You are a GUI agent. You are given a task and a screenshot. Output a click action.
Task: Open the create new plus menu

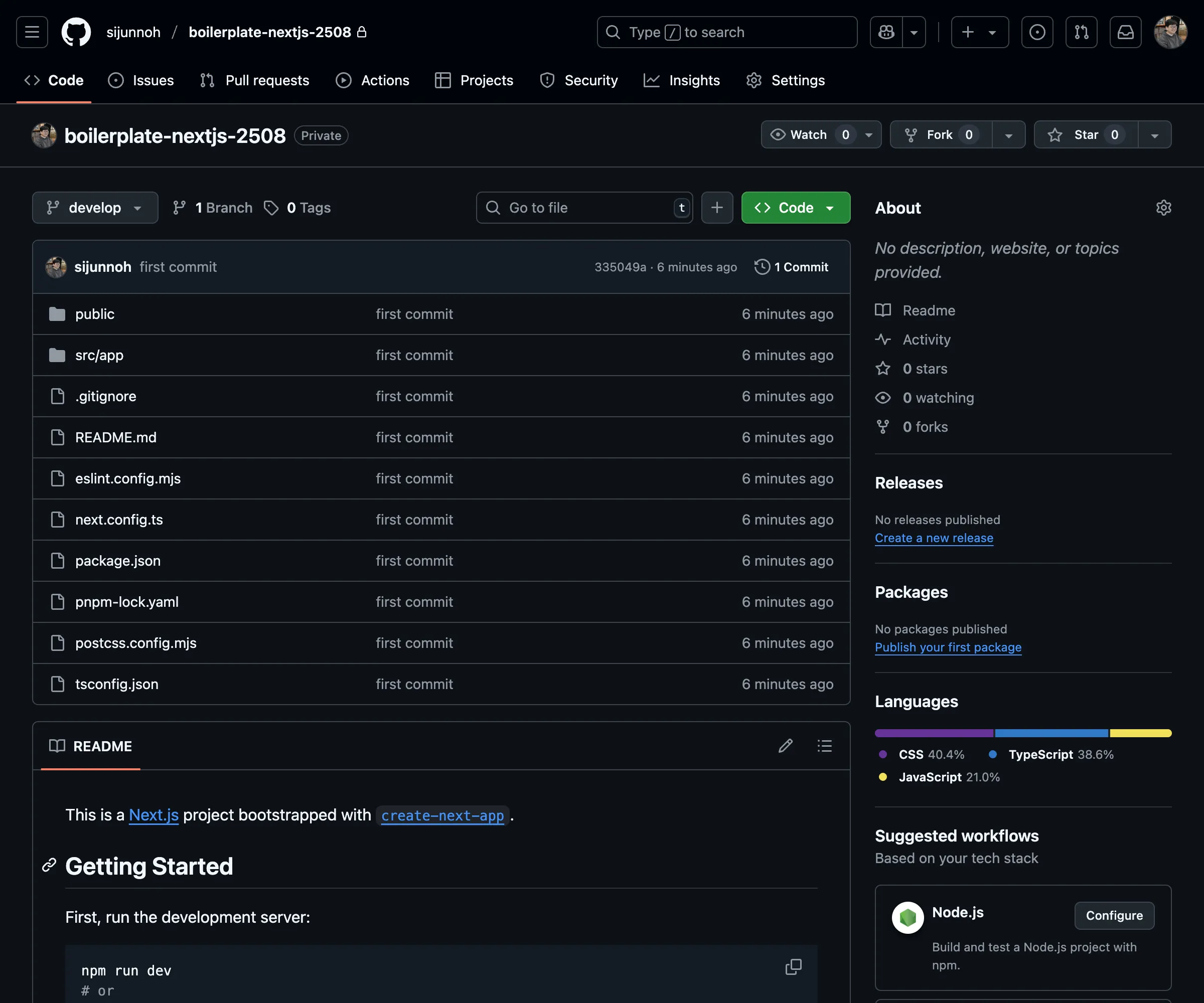click(980, 32)
